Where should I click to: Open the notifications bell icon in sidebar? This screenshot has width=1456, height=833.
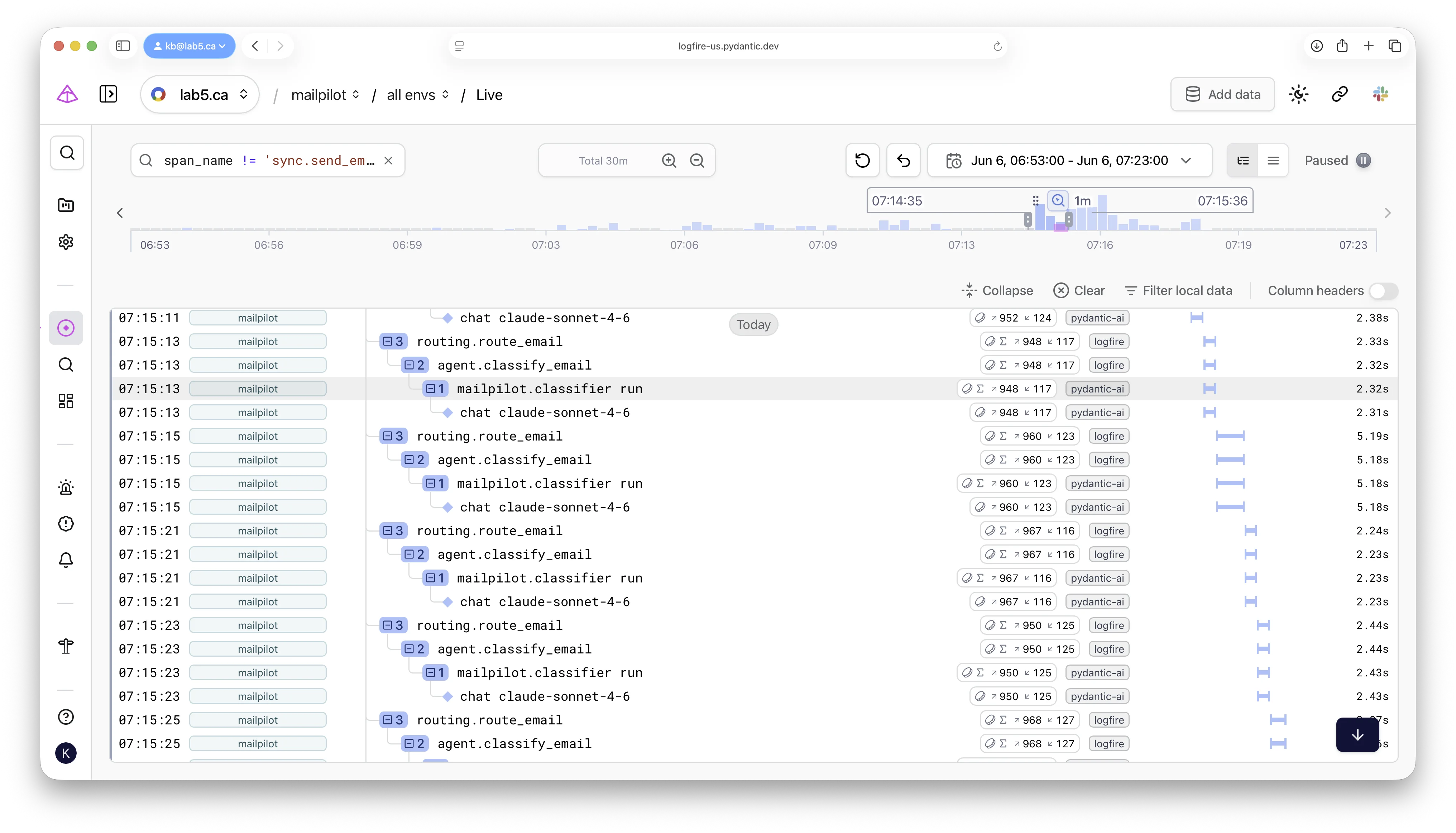pos(66,560)
